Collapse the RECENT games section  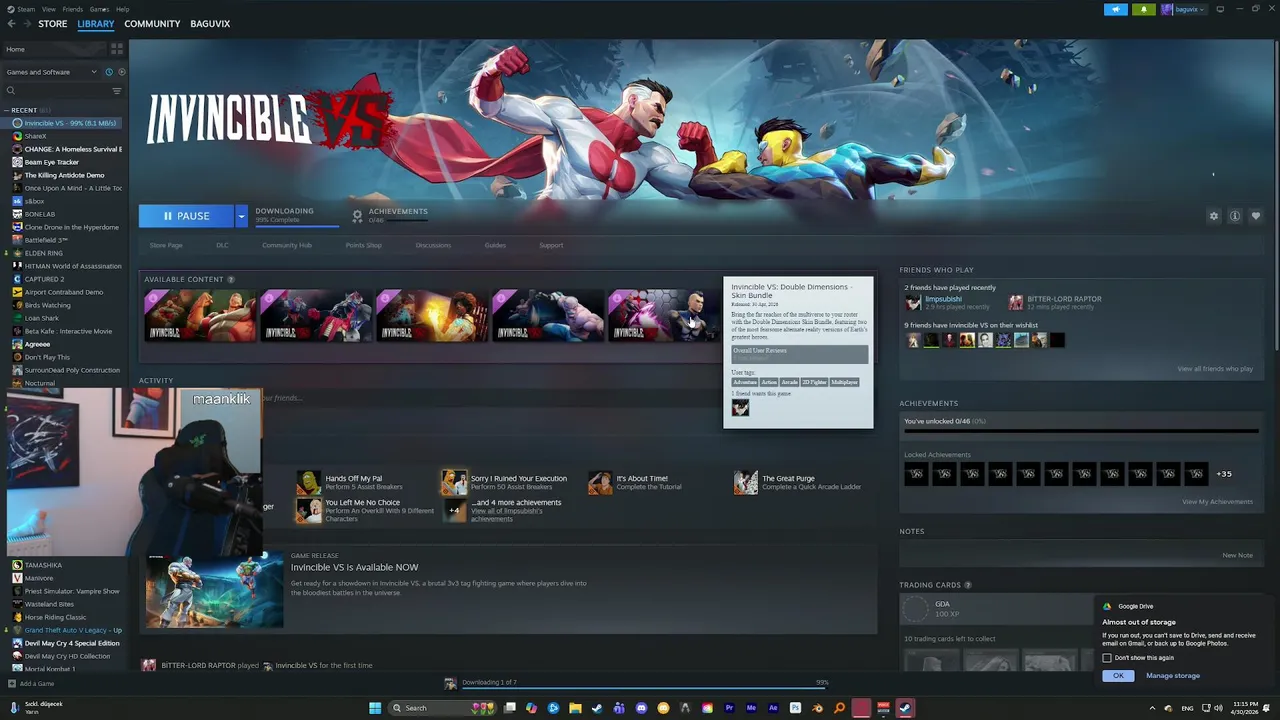point(6,110)
